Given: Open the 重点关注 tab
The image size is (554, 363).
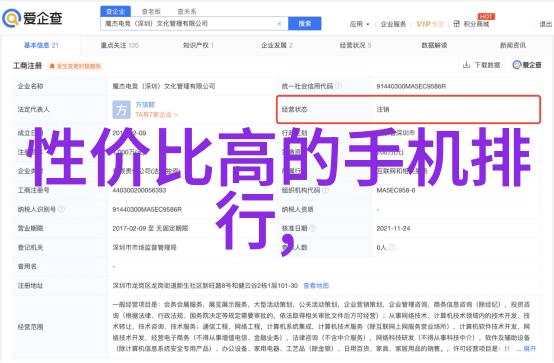Looking at the screenshot, I should [x=120, y=45].
